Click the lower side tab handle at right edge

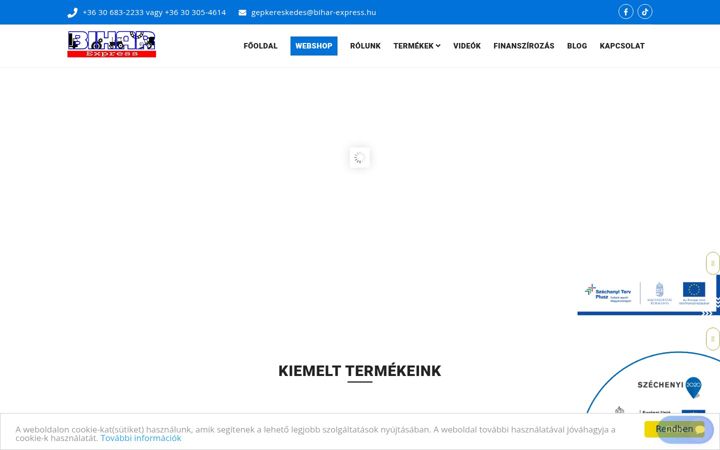pyautogui.click(x=713, y=339)
